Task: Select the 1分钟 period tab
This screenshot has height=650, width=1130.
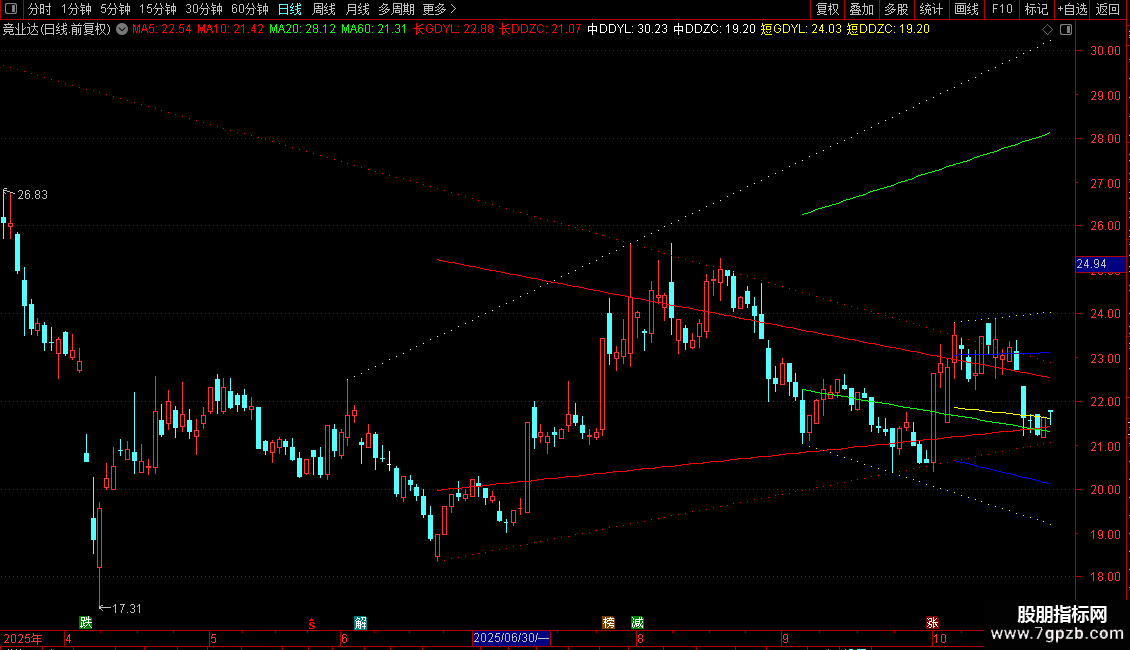Action: 76,9
